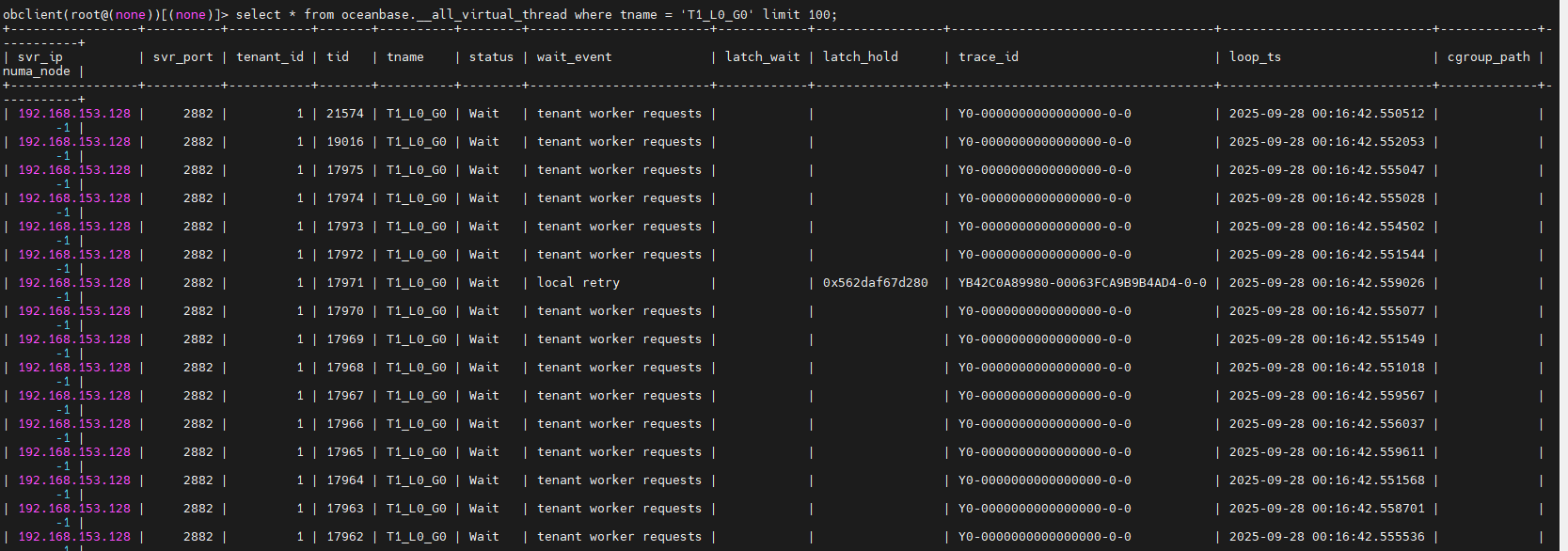This screenshot has width=1568, height=551.
Task: Click the SQL select command line
Action: pos(420,14)
